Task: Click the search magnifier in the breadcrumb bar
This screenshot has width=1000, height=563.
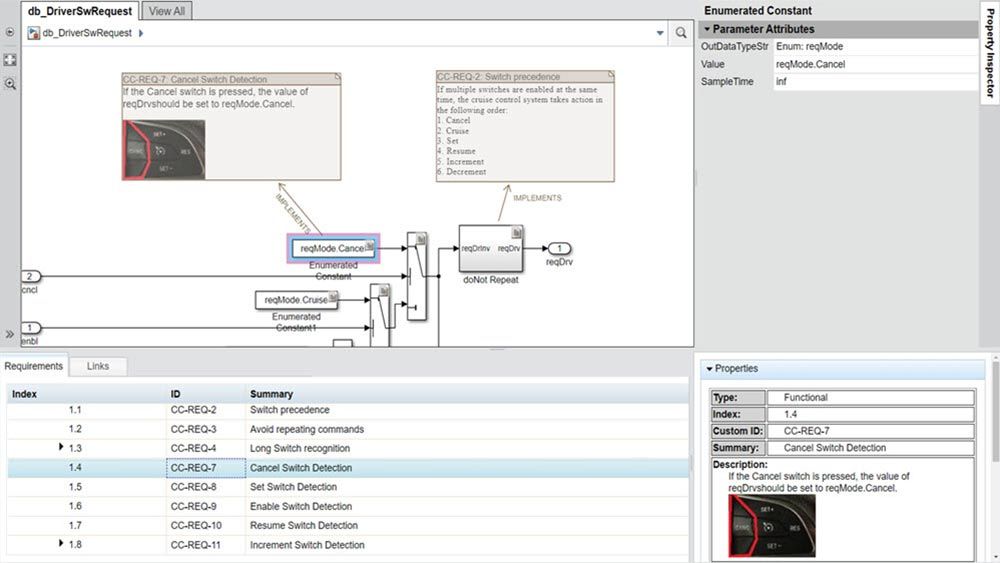Action: 681,33
